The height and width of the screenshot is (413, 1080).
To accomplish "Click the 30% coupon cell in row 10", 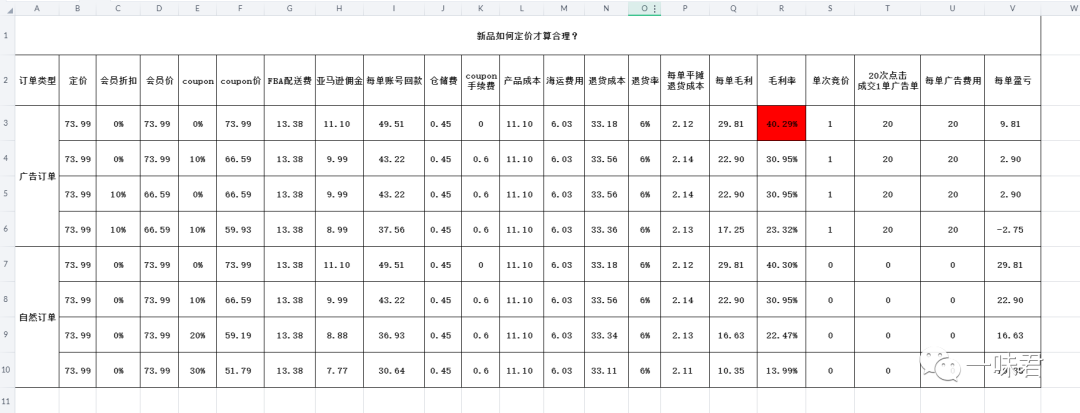I will (x=197, y=370).
